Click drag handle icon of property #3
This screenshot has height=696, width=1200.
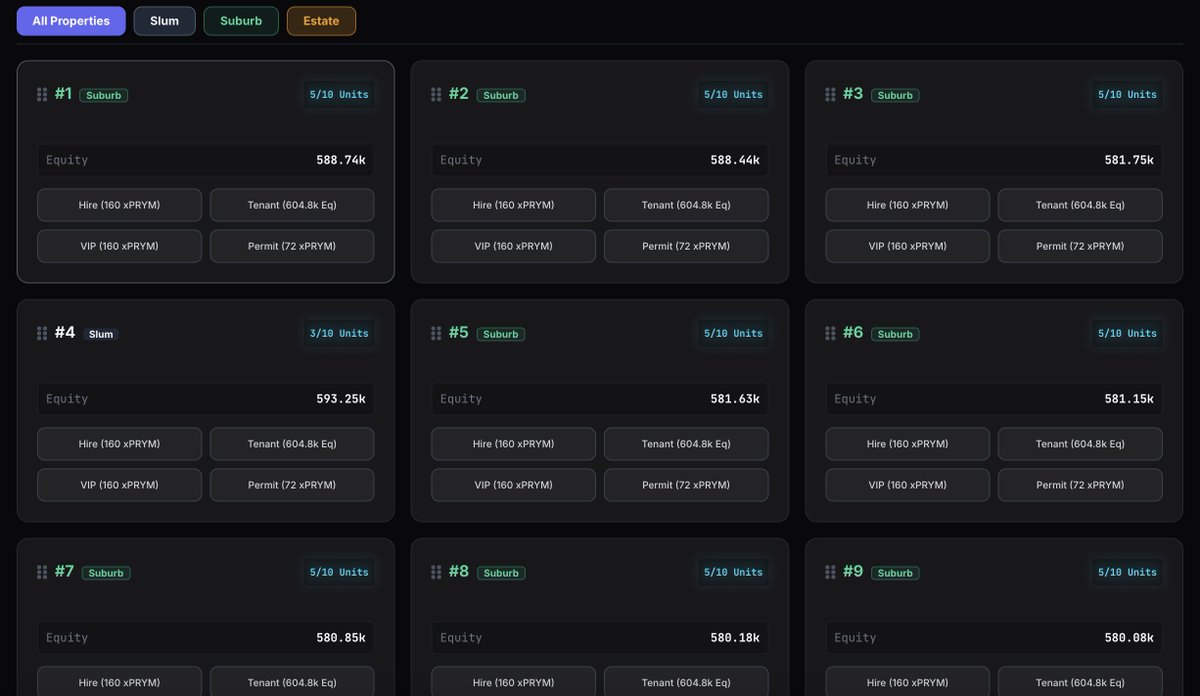(x=830, y=95)
